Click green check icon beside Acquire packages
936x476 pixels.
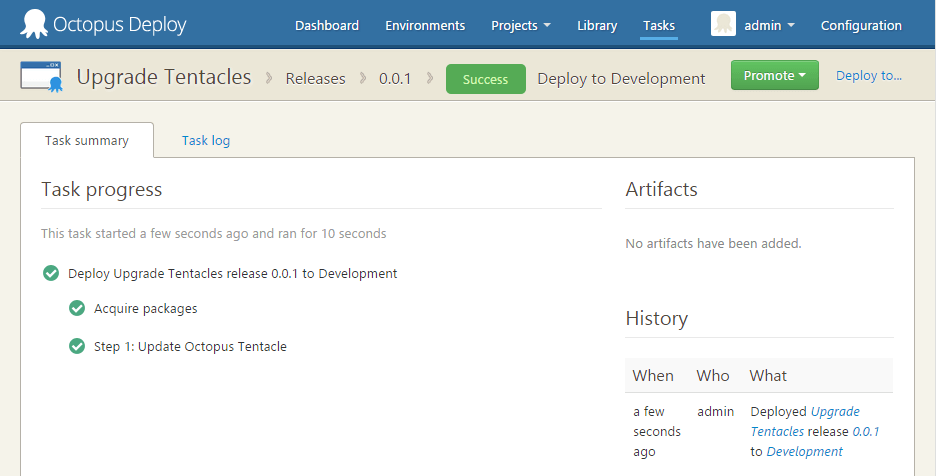(x=77, y=309)
